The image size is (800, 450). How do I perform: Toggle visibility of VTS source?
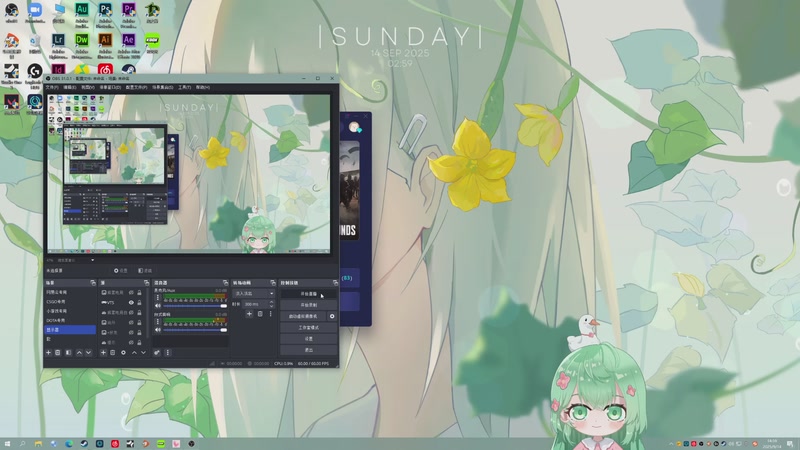coord(131,303)
